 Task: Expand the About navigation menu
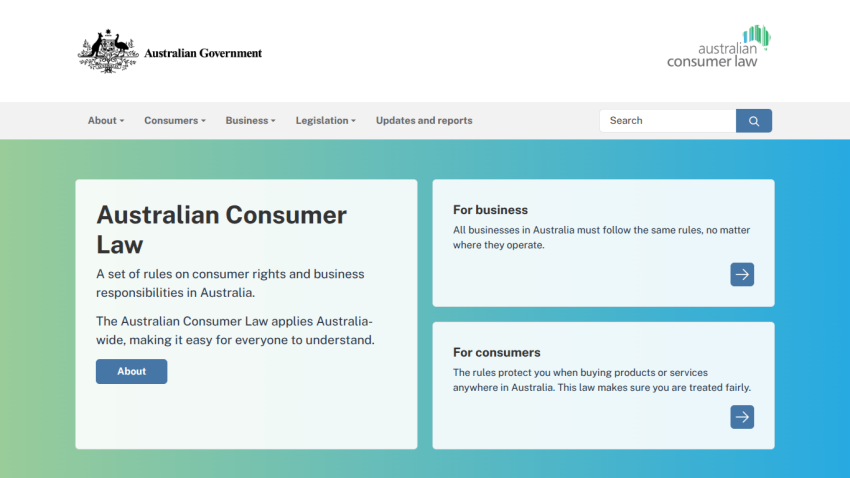pyautogui.click(x=106, y=120)
